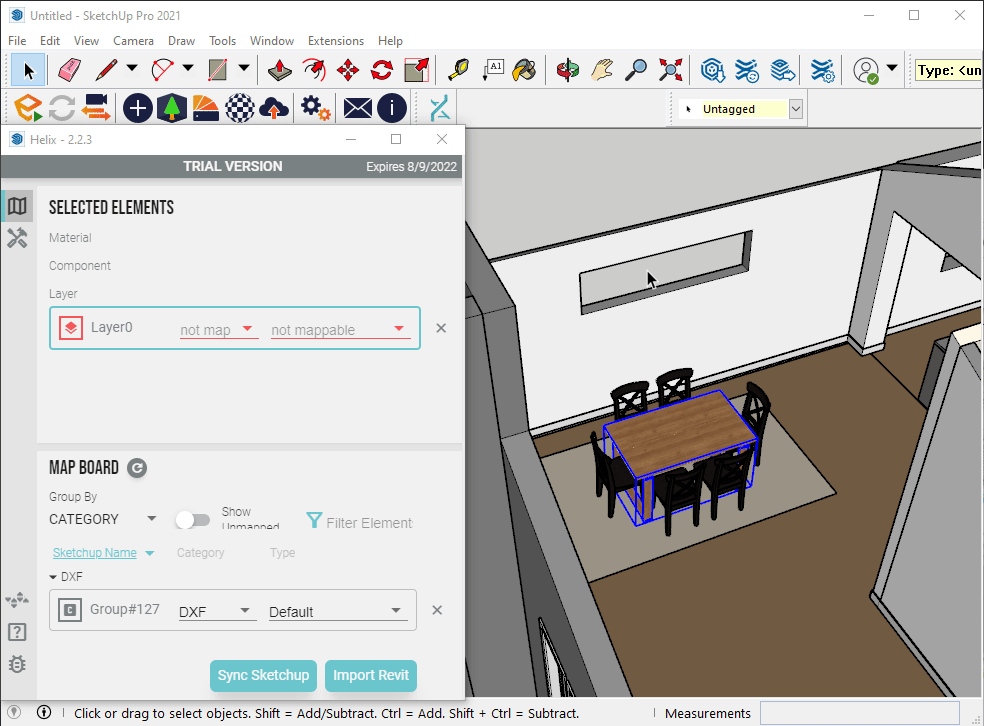Open Layer0 'not mappable' dropdown
This screenshot has height=726, width=984.
(x=341, y=329)
